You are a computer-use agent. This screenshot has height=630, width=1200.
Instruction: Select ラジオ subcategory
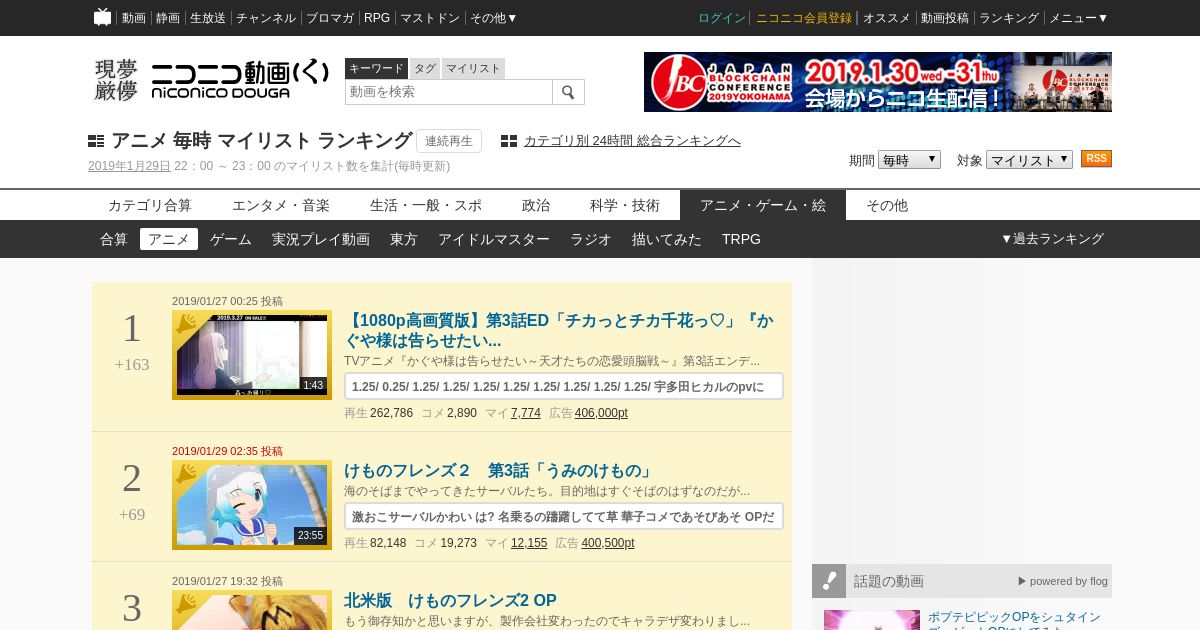[591, 239]
